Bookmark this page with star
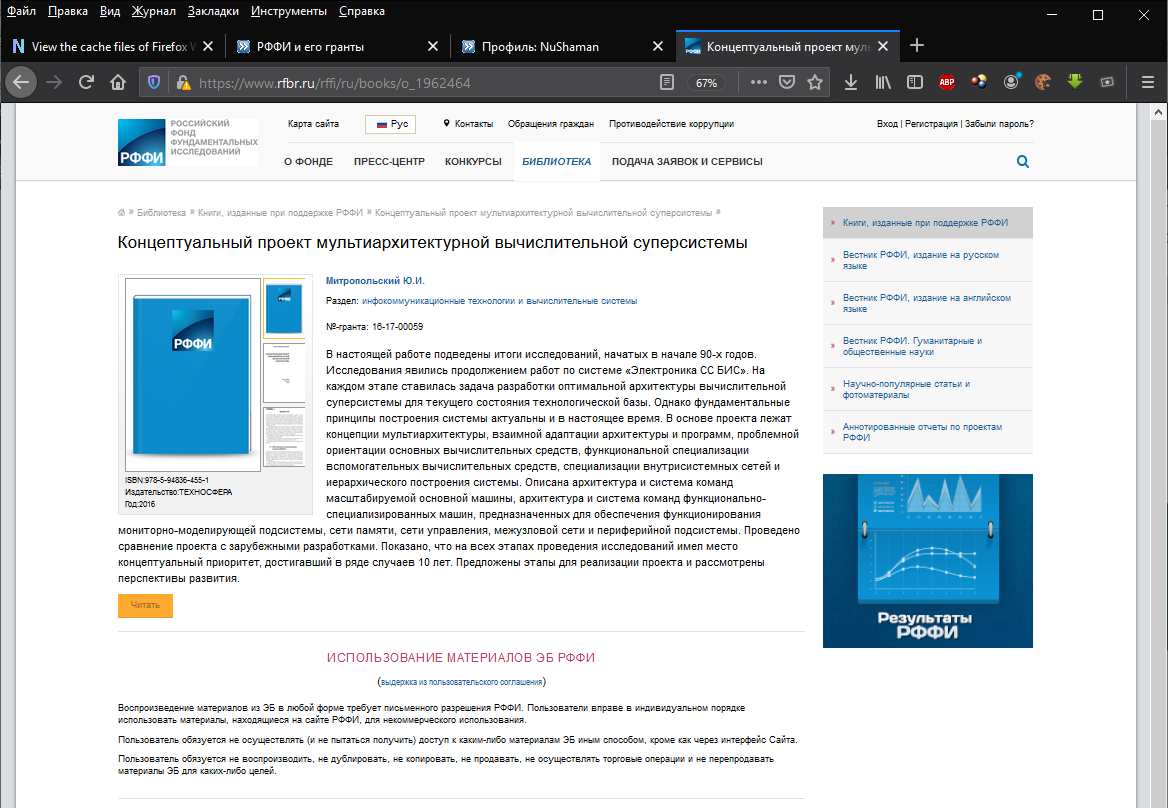Image resolution: width=1168 pixels, height=808 pixels. coord(815,83)
